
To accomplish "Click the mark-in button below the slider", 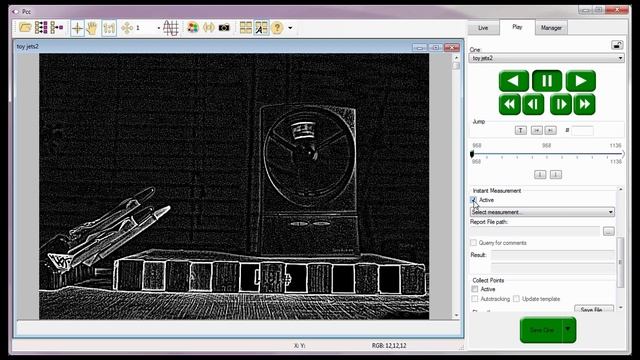I will pos(540,175).
